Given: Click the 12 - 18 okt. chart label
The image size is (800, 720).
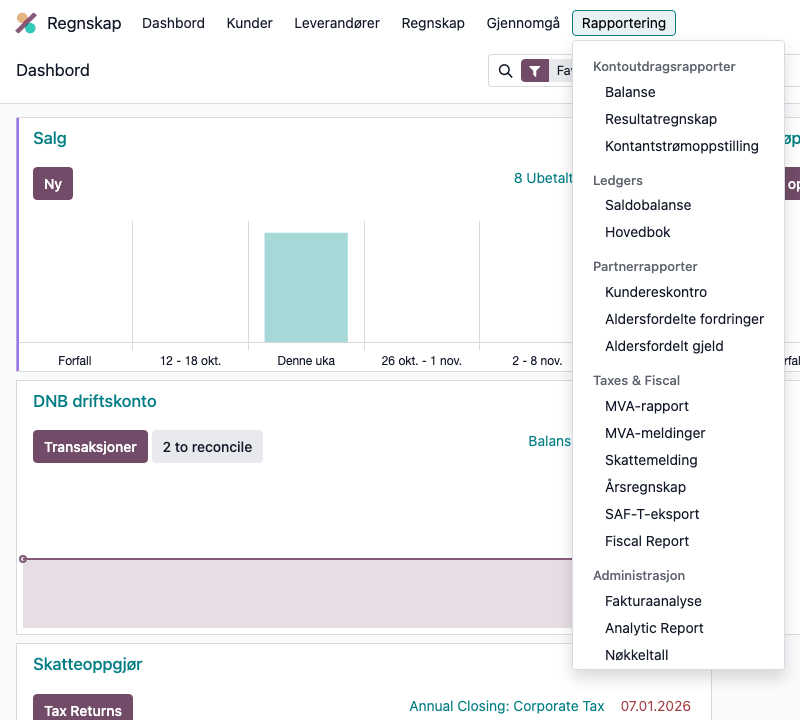Looking at the screenshot, I should coord(190,361).
